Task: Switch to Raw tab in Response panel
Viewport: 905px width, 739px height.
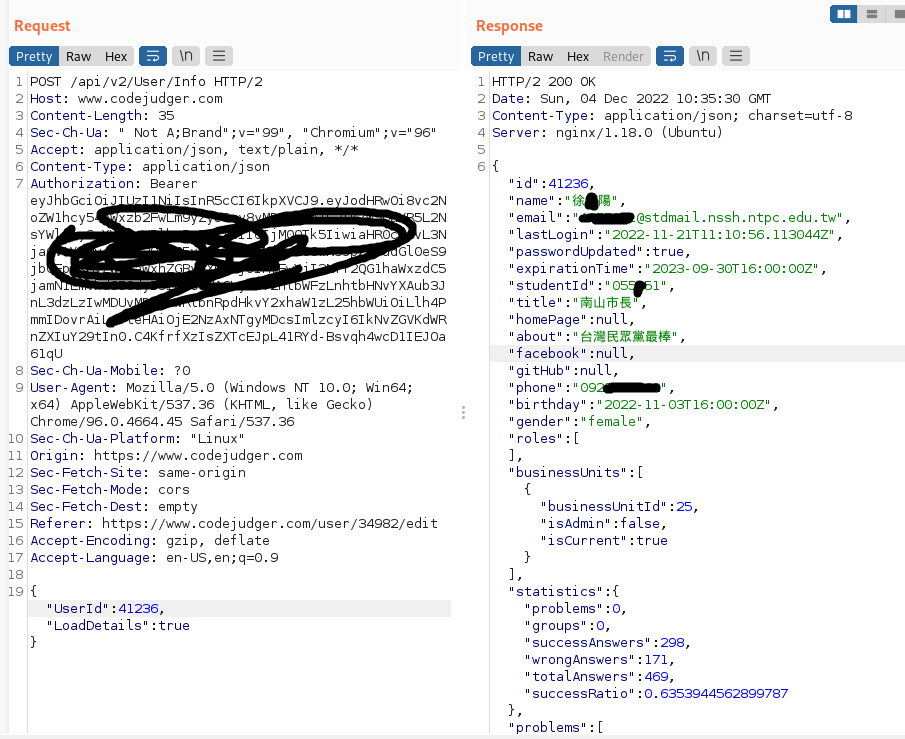Action: [540, 57]
